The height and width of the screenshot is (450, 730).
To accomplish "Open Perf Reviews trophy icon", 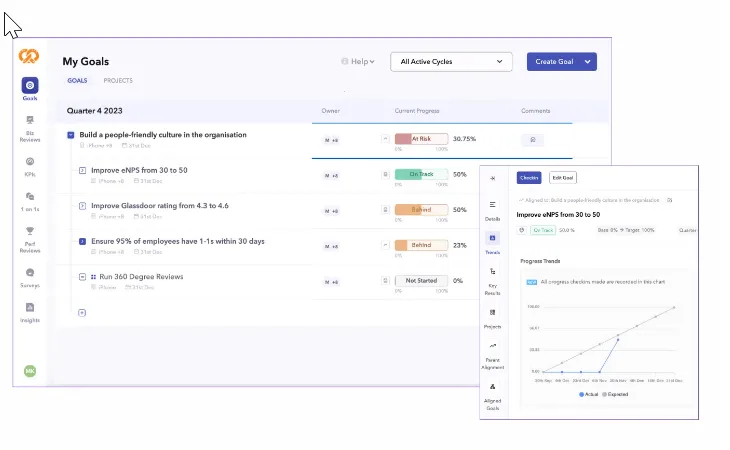I will pos(30,231).
